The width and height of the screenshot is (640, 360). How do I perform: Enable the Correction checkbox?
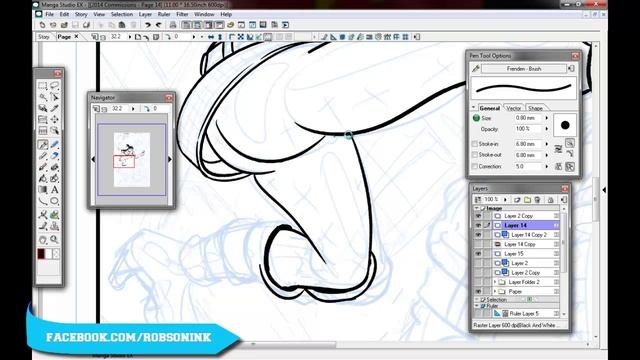[474, 167]
